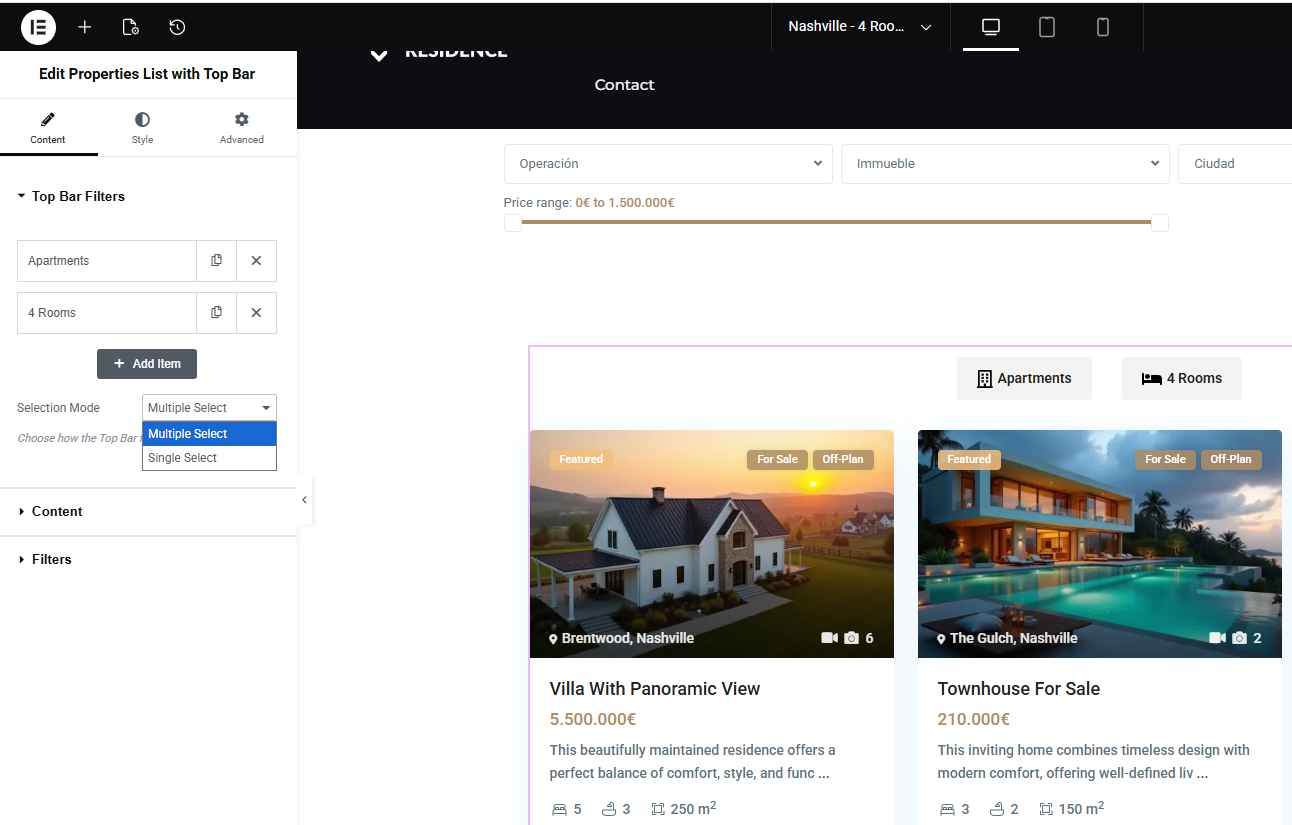
Task: Open the Operación dropdown
Action: [668, 164]
